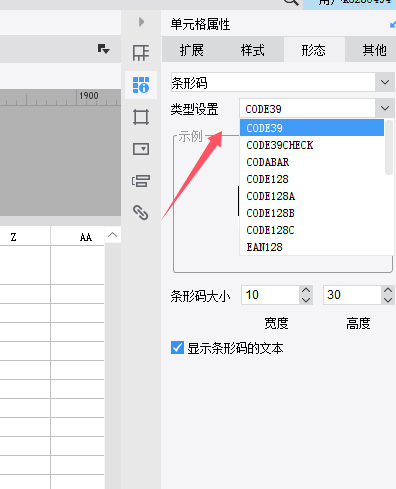Click the 1900 ruler mark
This screenshot has width=396, height=489.
[89, 96]
